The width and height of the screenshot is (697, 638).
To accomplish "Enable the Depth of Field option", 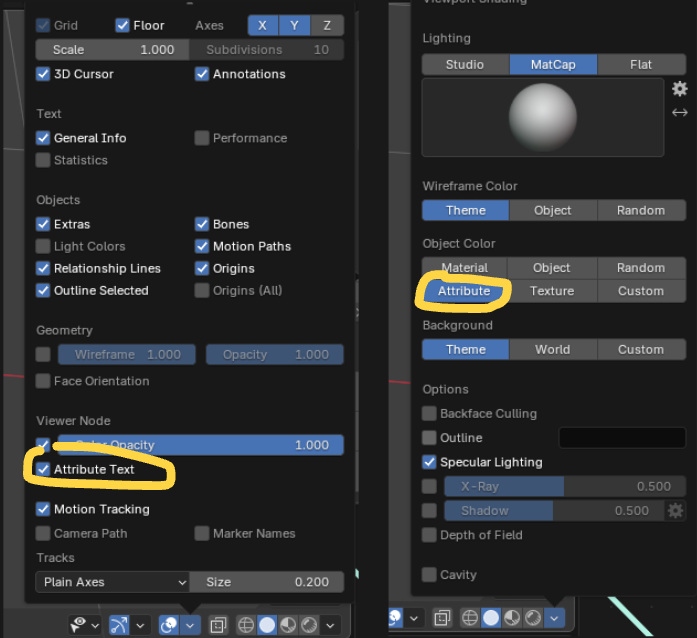I will (x=429, y=535).
